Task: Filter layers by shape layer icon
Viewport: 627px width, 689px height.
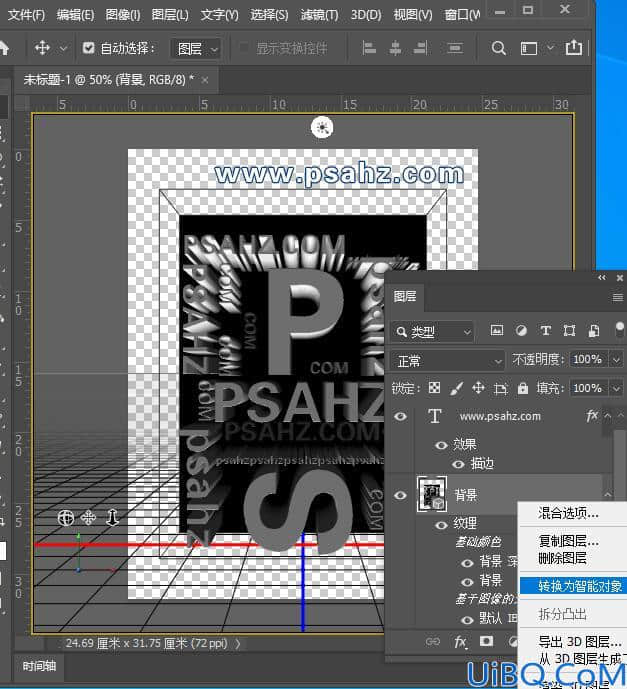Action: pos(569,330)
